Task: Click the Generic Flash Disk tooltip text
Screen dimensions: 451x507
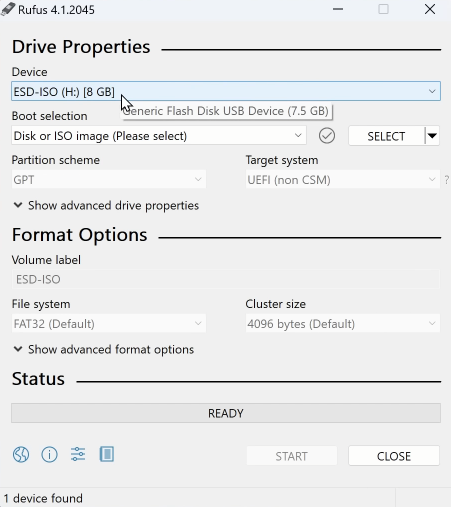Action: (x=226, y=111)
